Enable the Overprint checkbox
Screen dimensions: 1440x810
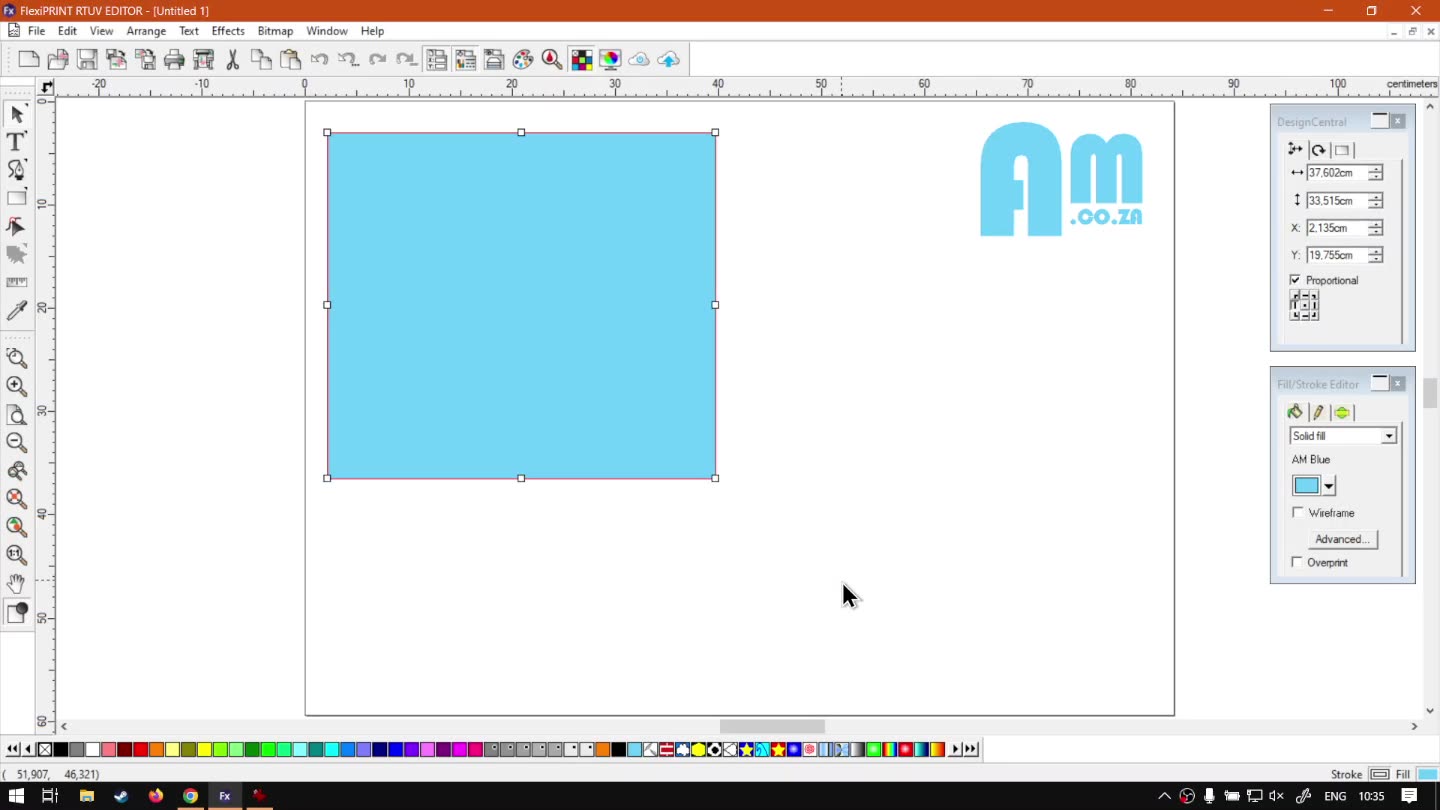tap(1297, 563)
